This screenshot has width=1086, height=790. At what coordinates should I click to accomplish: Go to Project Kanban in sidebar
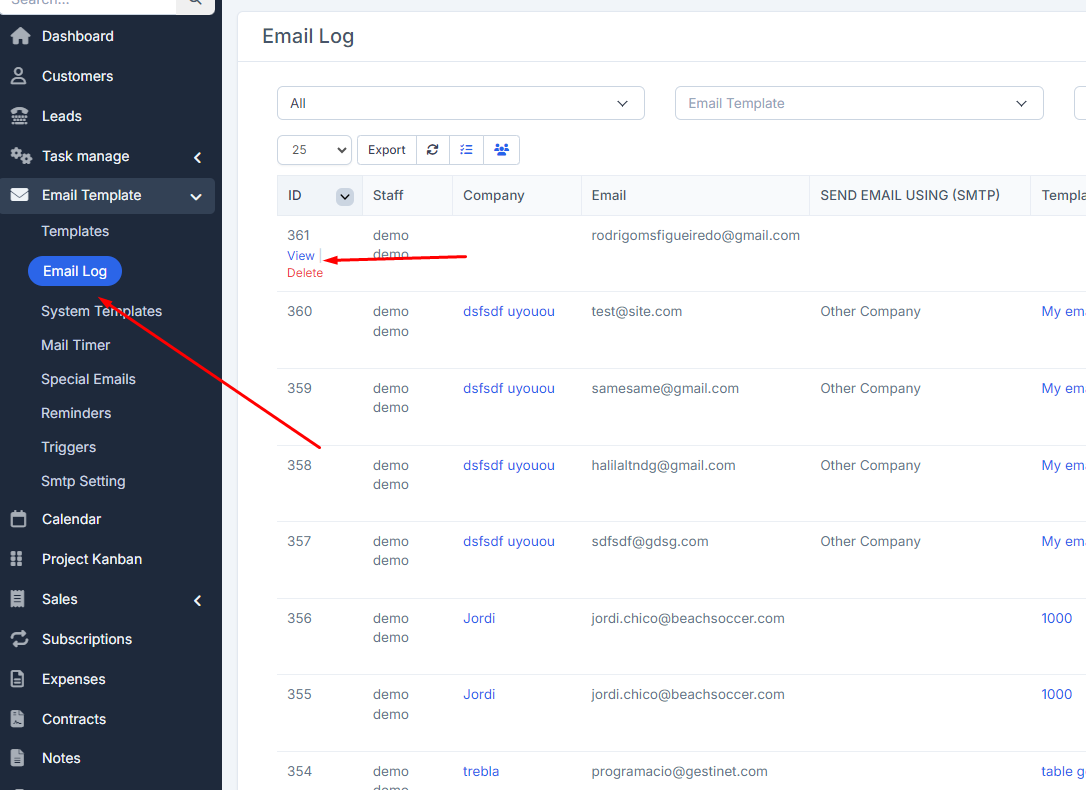pos(91,559)
